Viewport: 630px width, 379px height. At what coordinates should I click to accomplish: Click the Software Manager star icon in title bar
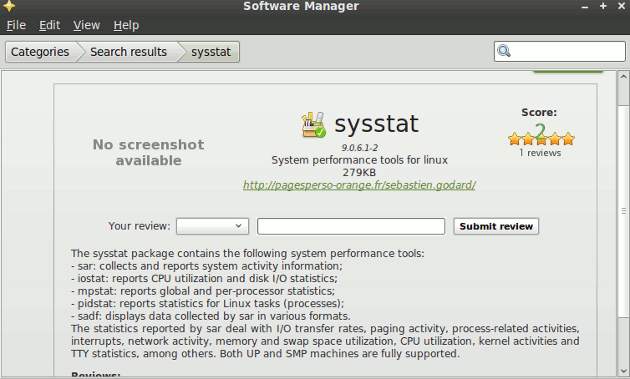point(8,6)
